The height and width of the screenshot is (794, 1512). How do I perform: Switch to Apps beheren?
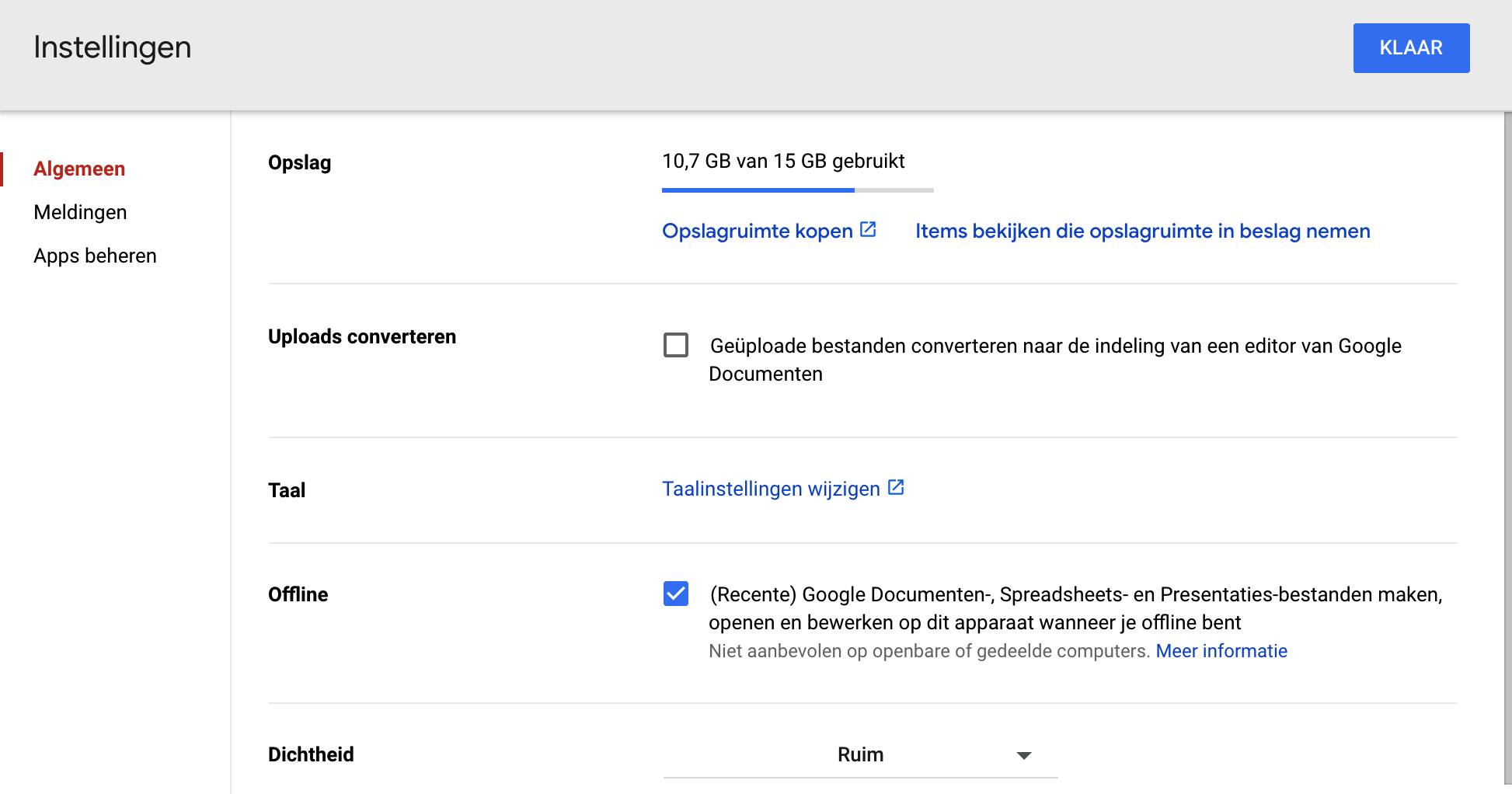[95, 256]
